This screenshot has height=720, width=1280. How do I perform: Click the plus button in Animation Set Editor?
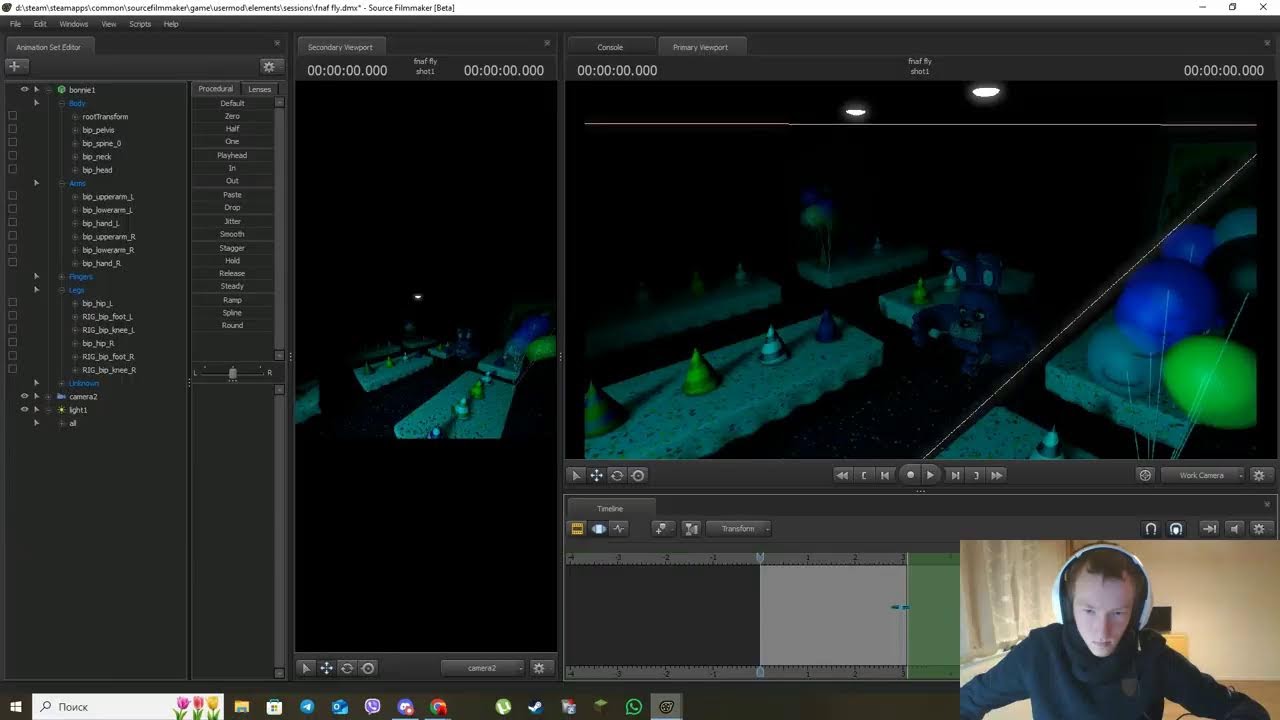(14, 66)
